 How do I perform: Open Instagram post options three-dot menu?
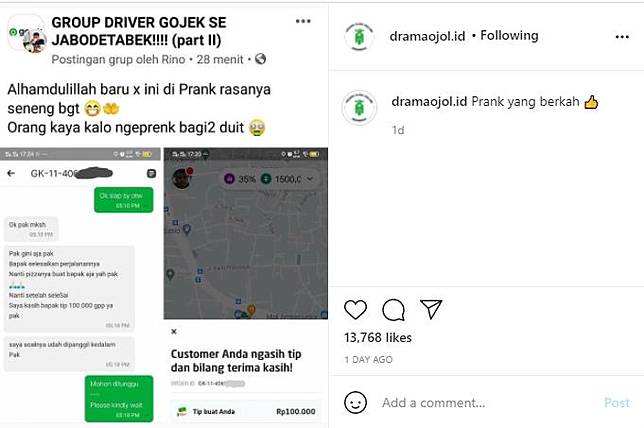[x=622, y=37]
